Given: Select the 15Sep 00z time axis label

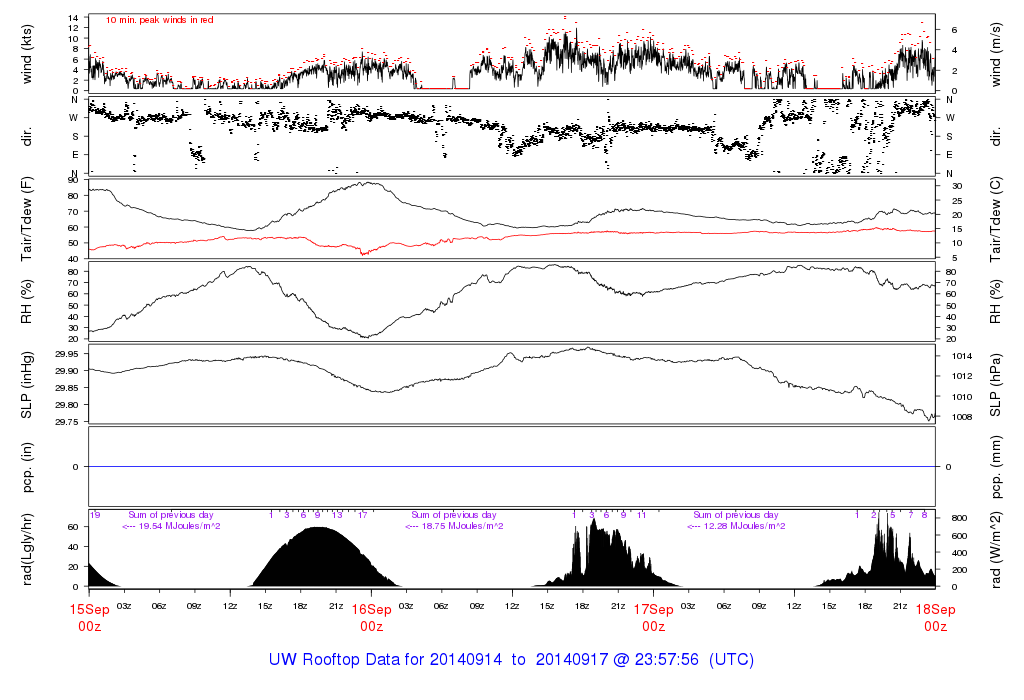Looking at the screenshot, I should [x=88, y=617].
